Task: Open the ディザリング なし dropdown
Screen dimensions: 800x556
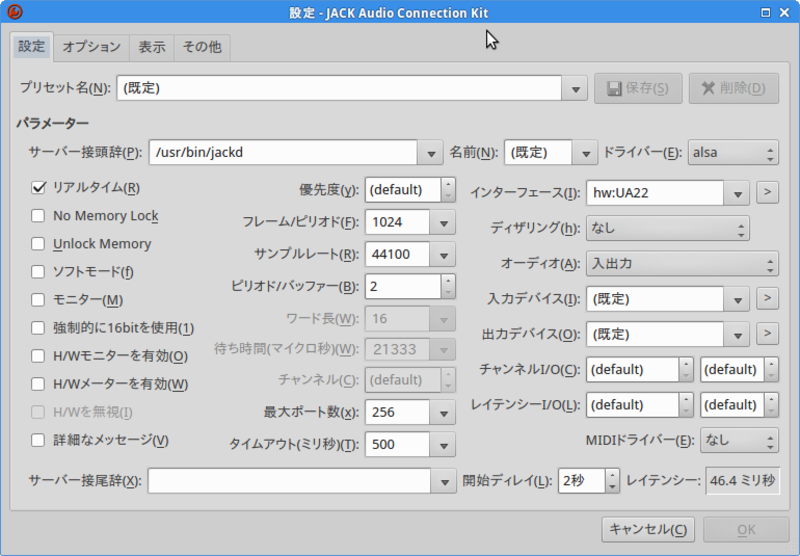Action: point(667,228)
